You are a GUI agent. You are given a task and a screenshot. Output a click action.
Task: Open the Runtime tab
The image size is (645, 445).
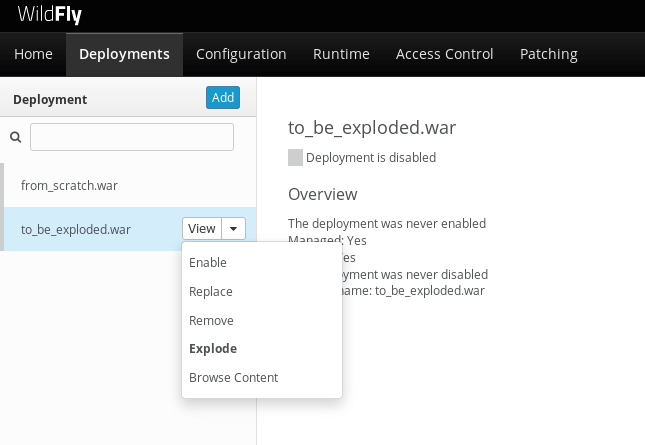(x=341, y=54)
